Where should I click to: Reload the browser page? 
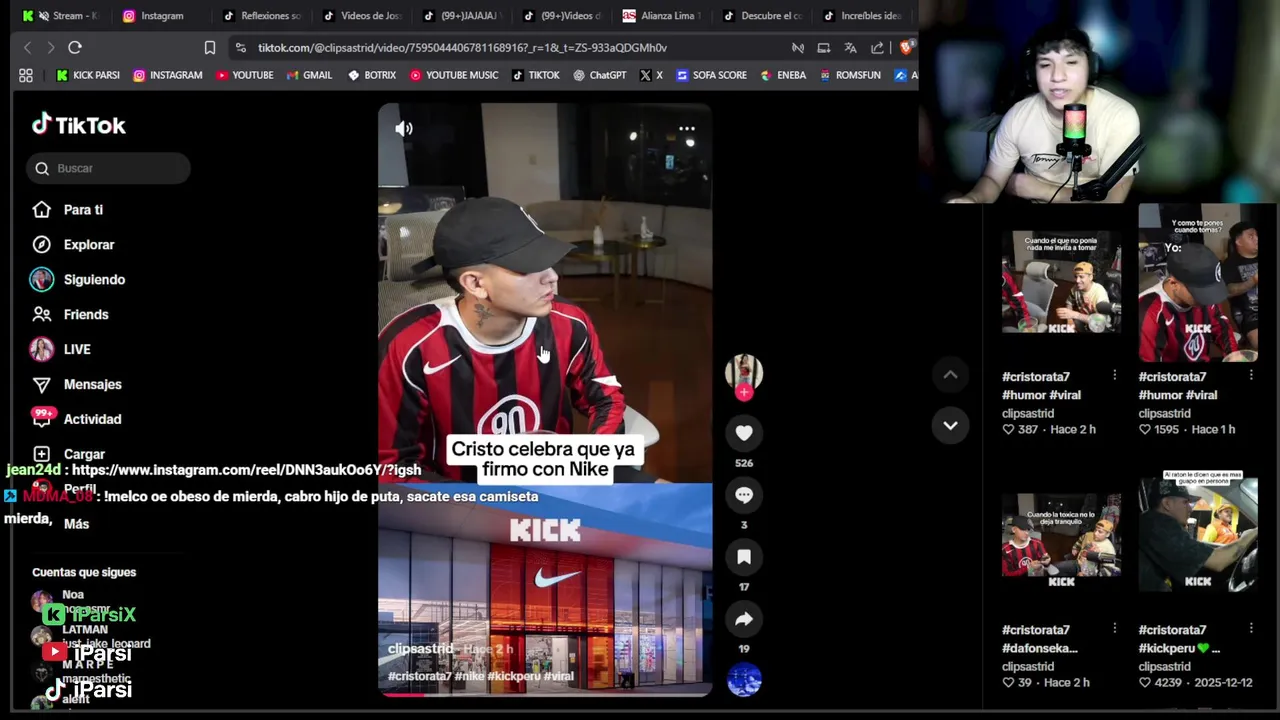pyautogui.click(x=75, y=47)
